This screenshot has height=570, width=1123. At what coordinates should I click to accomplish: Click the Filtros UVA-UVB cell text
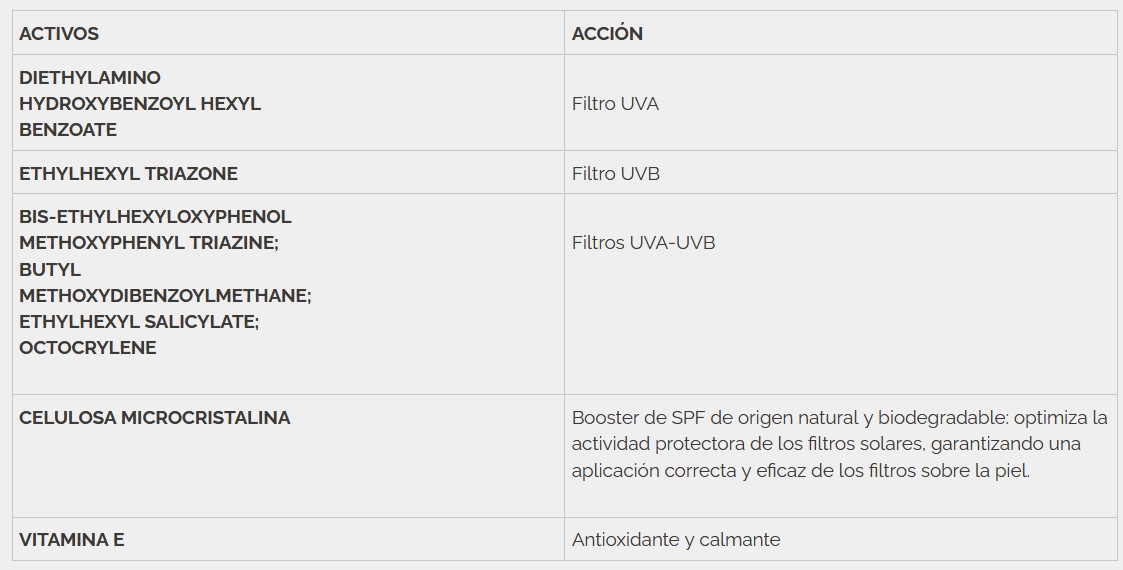click(x=643, y=242)
